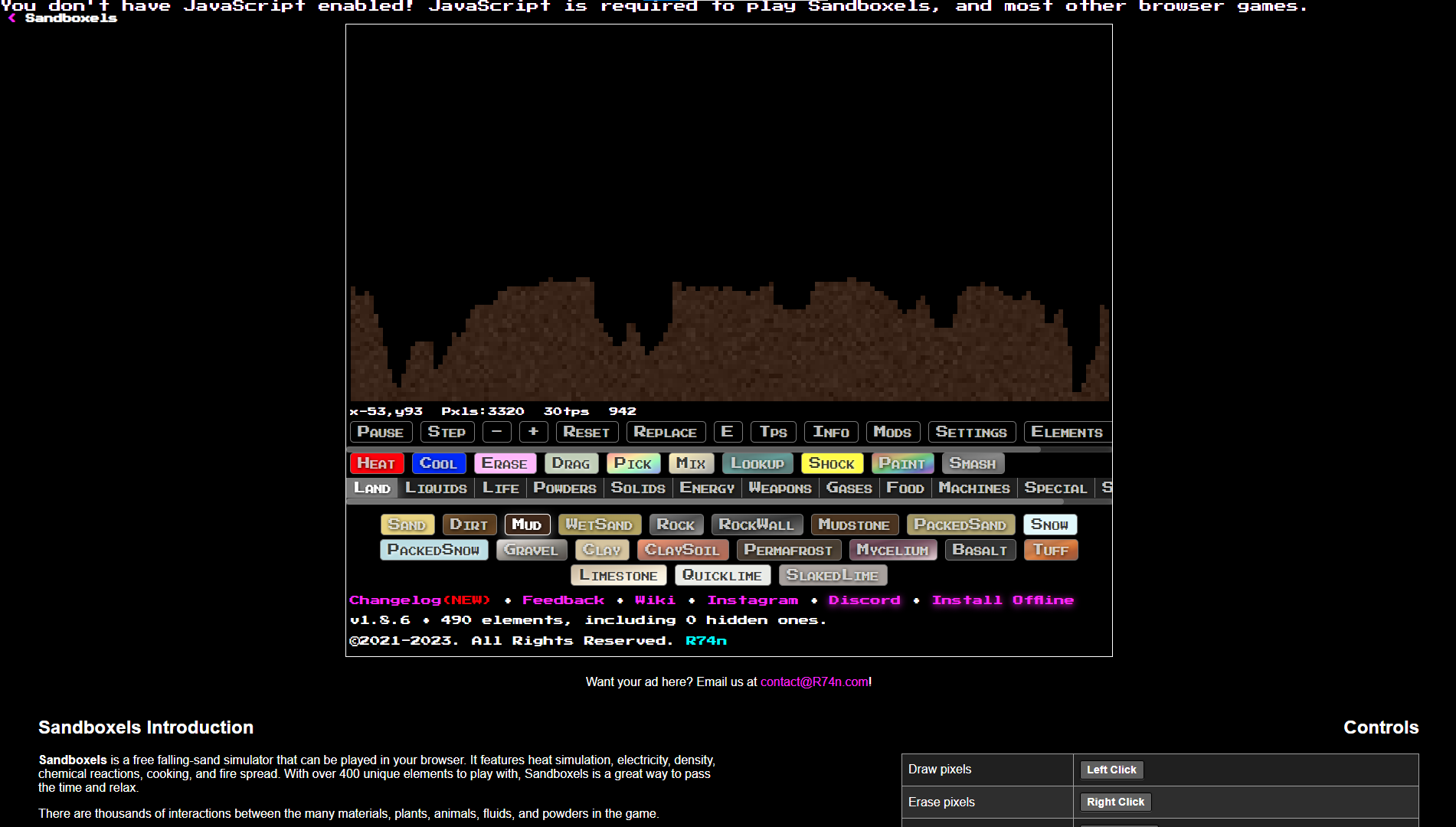Switch to the Machines category tab

(974, 488)
